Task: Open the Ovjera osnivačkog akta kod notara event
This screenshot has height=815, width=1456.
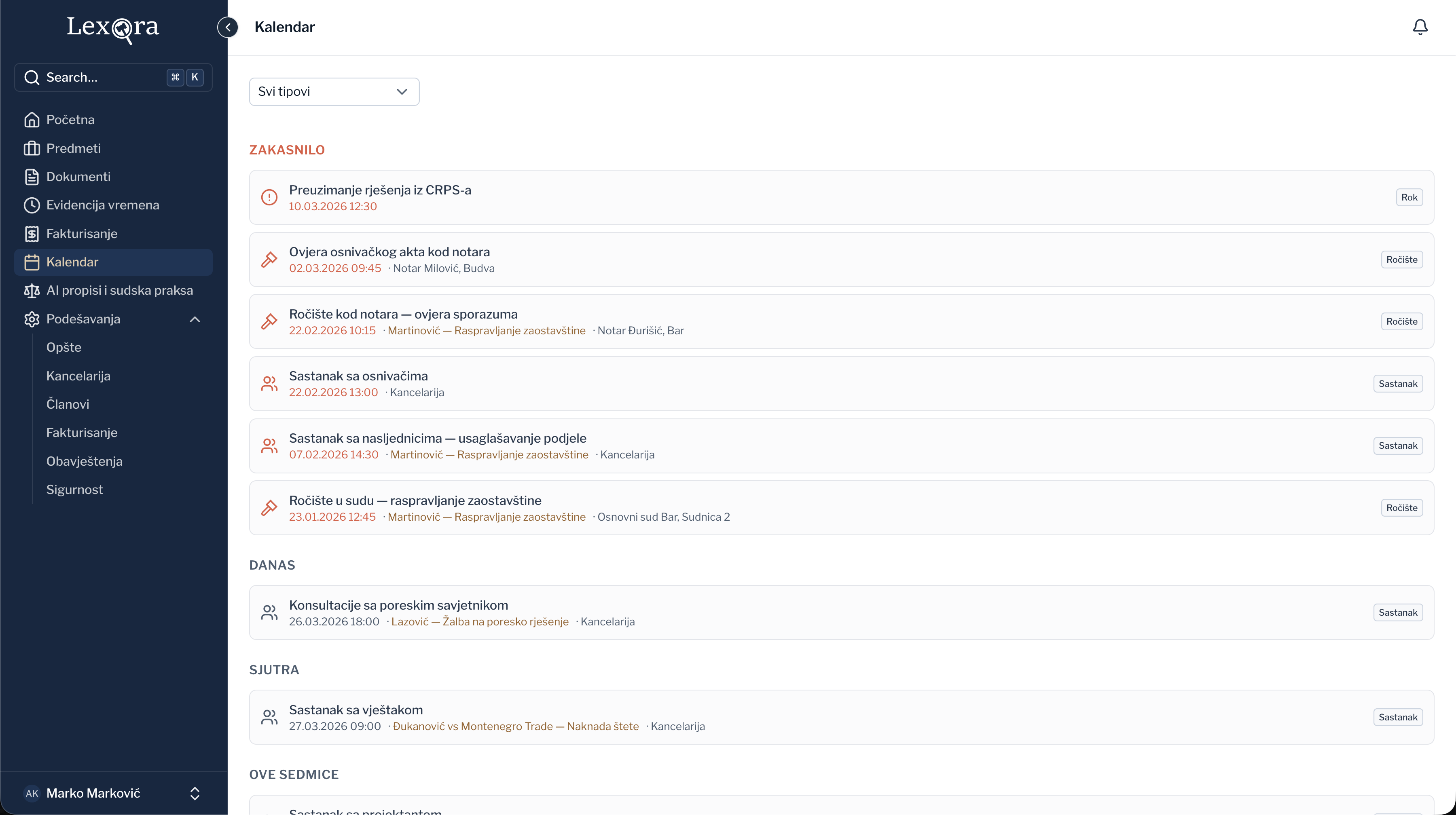Action: coord(842,259)
